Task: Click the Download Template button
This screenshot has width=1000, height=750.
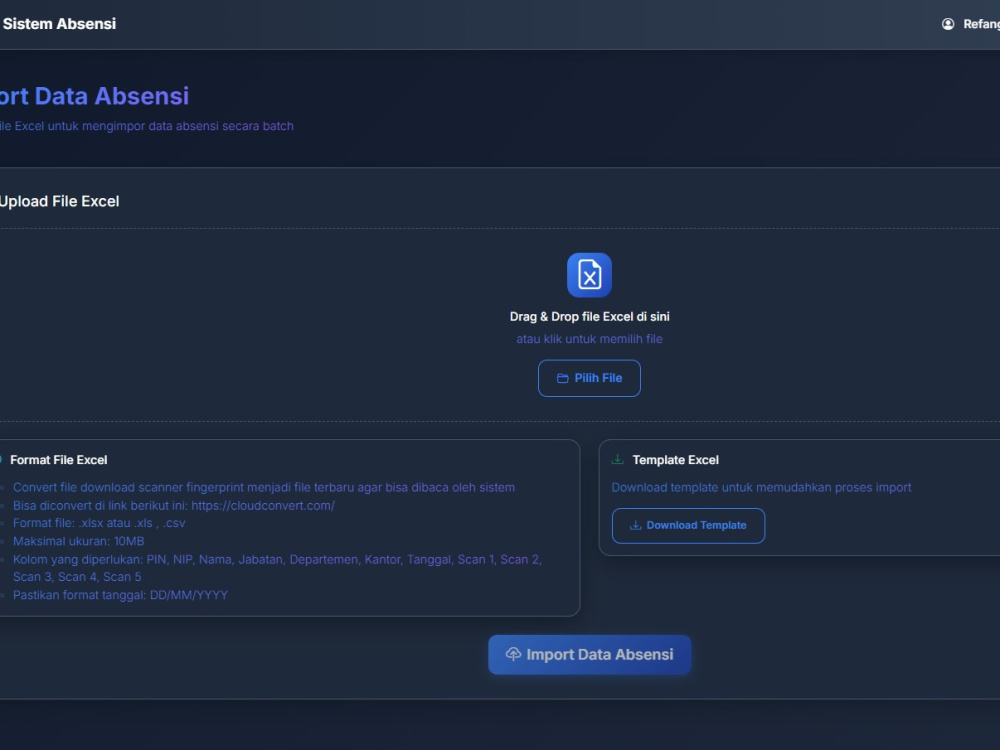Action: pyautogui.click(x=688, y=526)
